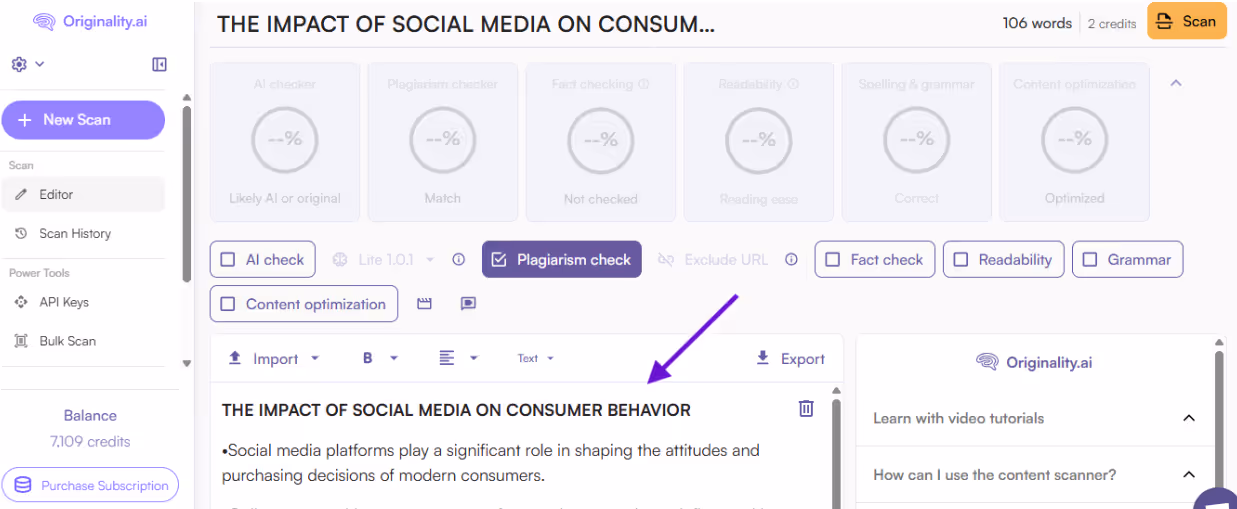Click info icon next to Lite 1.0.1
The image size is (1237, 509).
click(x=458, y=259)
